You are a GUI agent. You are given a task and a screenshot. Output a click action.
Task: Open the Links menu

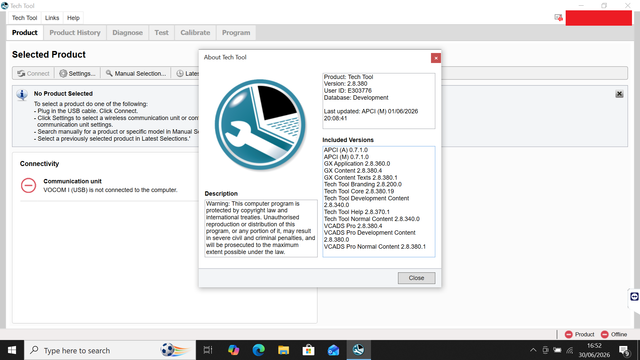tap(52, 18)
